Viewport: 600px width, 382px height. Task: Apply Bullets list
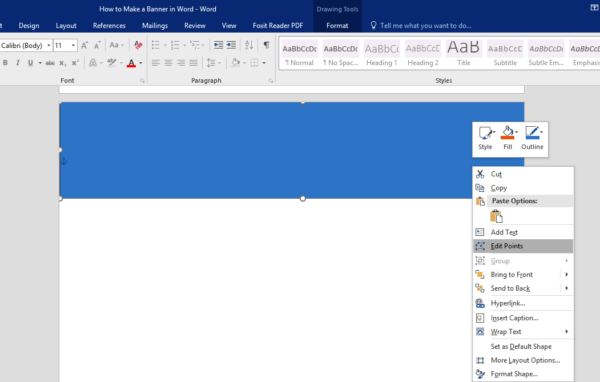[x=155, y=45]
